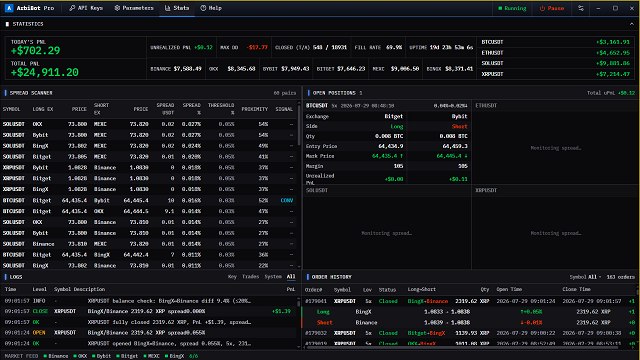Select the 09:01:24 OPEN XRPUSDT log entry

(x=149, y=333)
